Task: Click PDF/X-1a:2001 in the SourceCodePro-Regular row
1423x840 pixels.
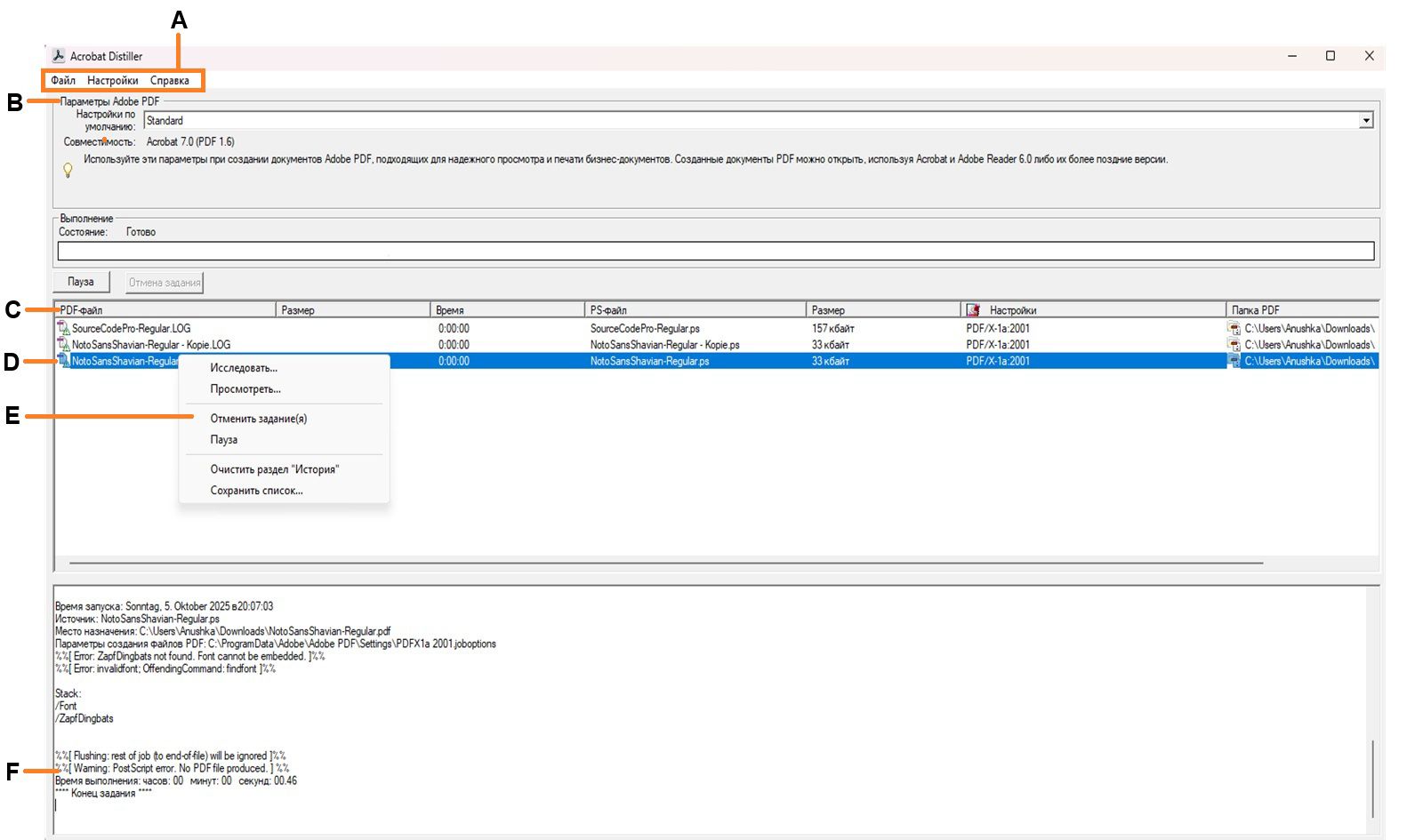Action: (998, 328)
